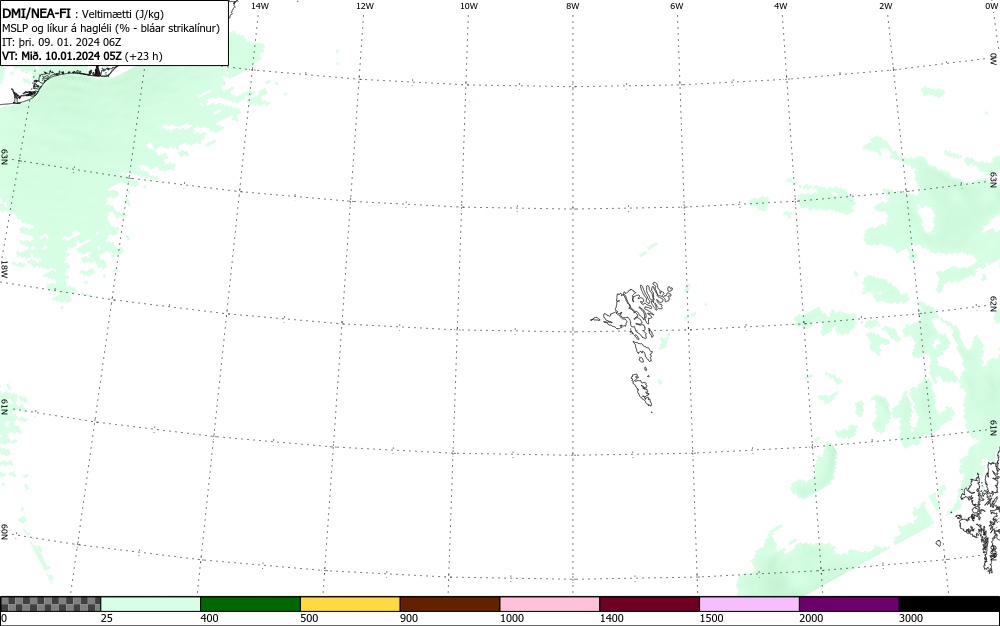Click the IT: þri. 09. 01. 2024 06Z line

[61, 42]
